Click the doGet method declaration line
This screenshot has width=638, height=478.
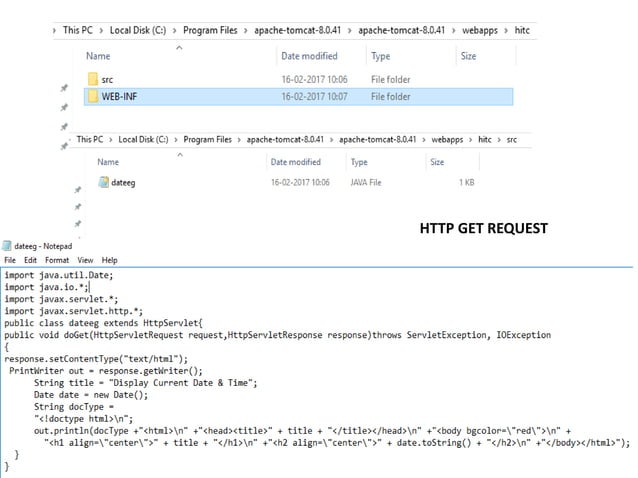[277, 335]
